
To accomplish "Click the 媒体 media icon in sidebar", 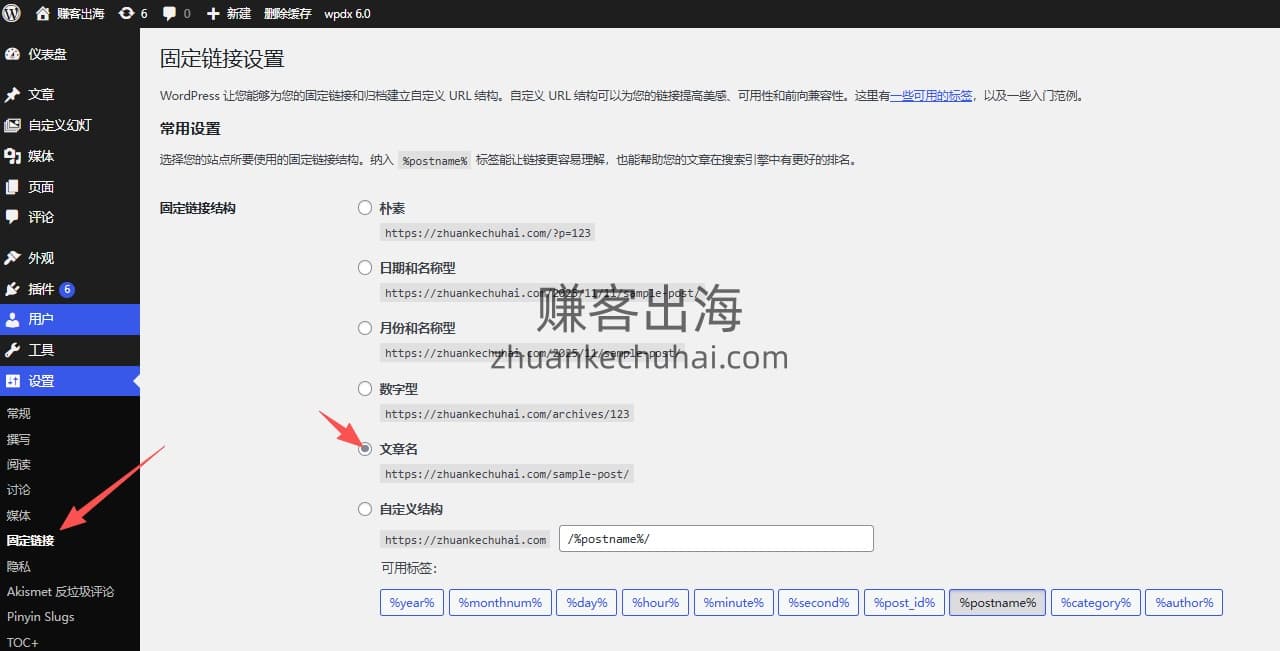I will [x=12, y=156].
